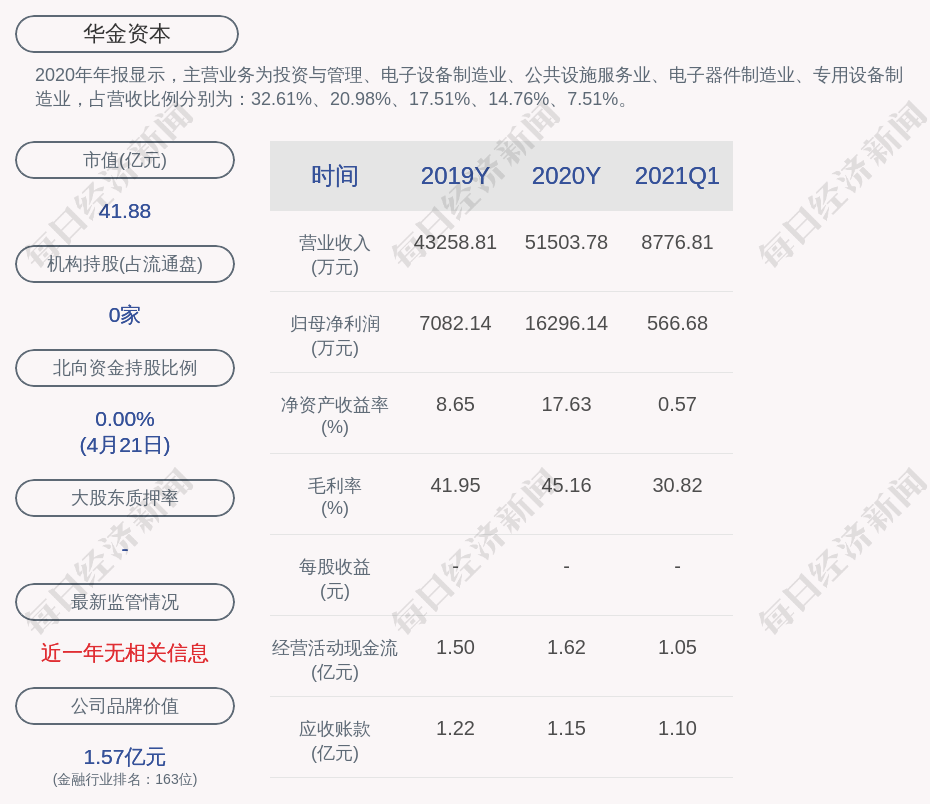This screenshot has width=930, height=804.
Task: Click the 毛利率(%) row label
Action: pos(335,497)
